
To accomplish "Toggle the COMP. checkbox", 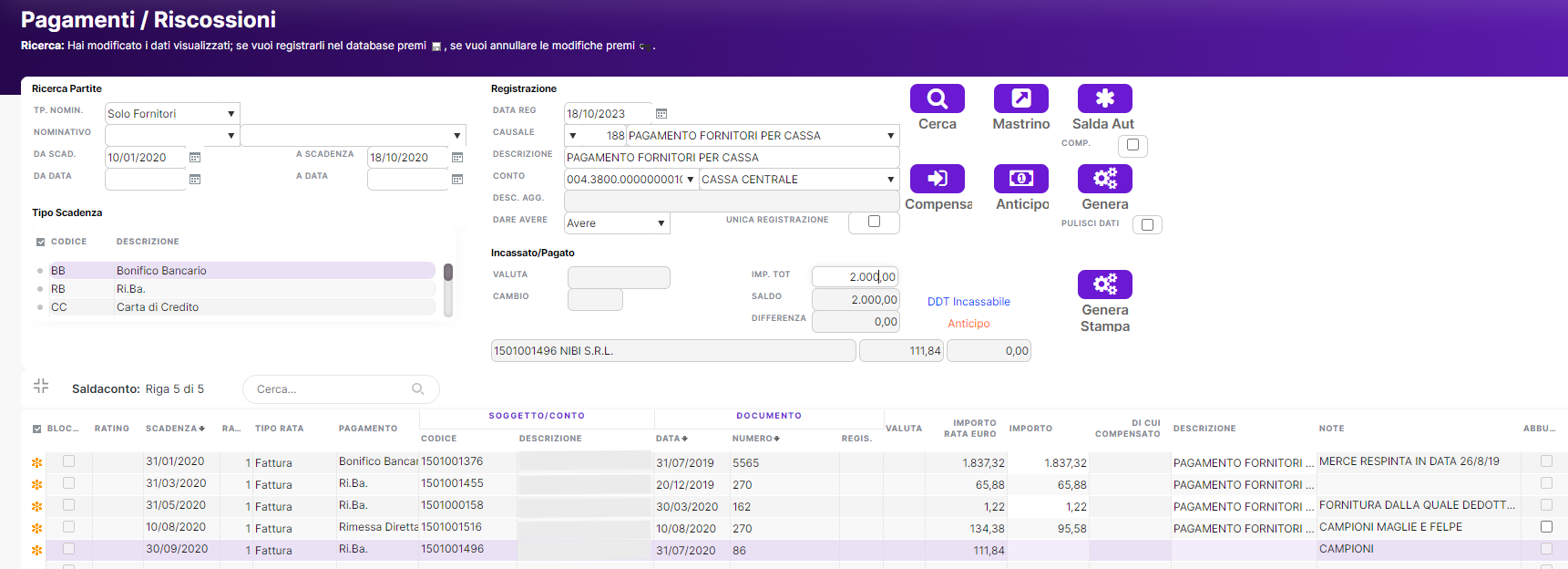I will click(1132, 145).
